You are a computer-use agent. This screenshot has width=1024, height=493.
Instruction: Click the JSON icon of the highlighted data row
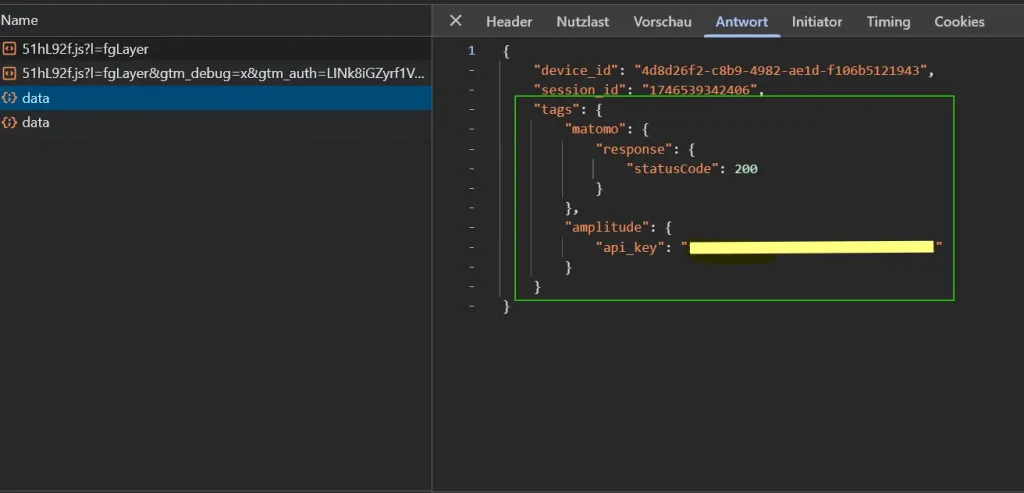[9, 98]
